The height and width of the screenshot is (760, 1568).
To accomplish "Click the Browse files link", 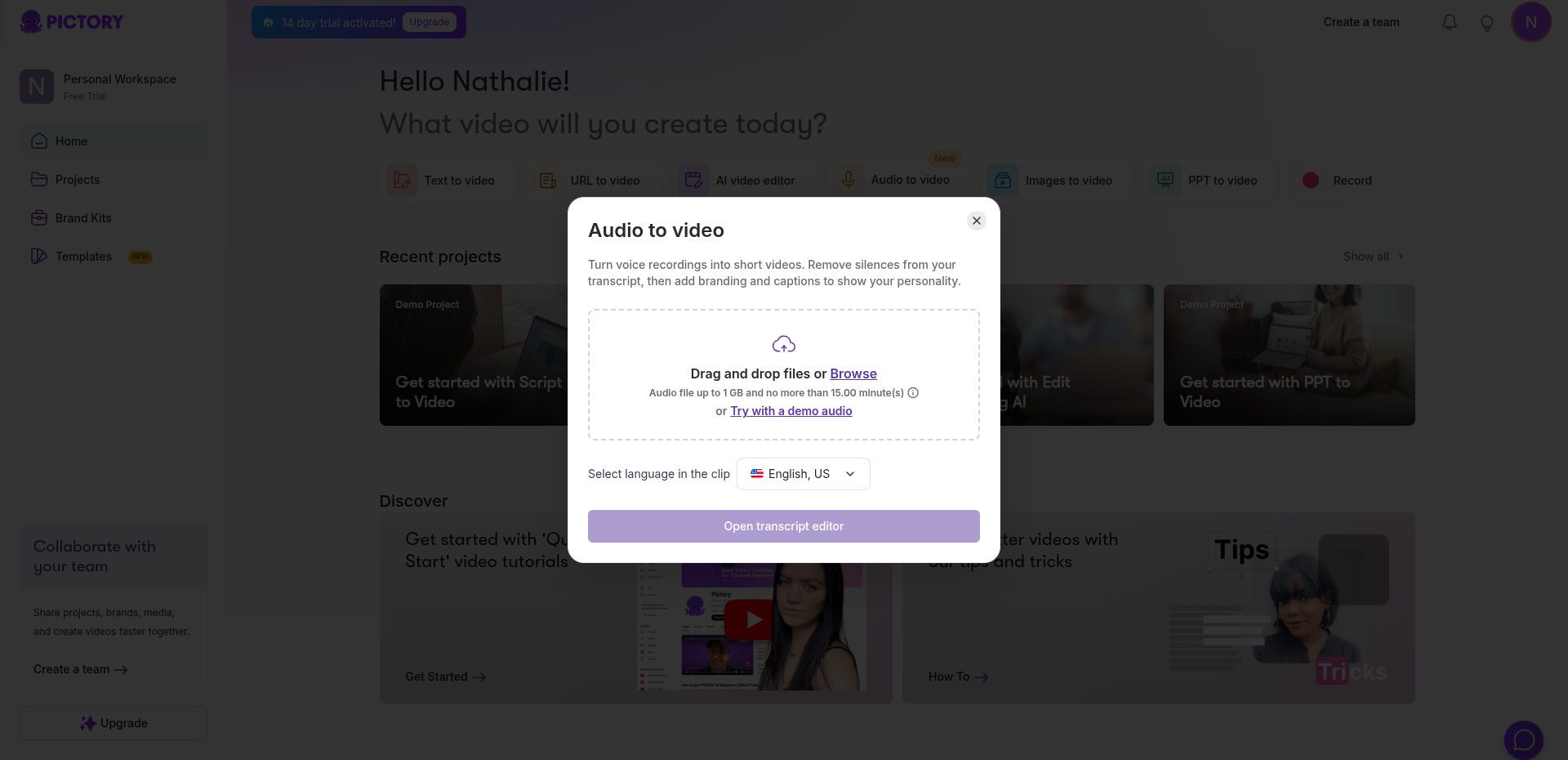I will point(853,373).
